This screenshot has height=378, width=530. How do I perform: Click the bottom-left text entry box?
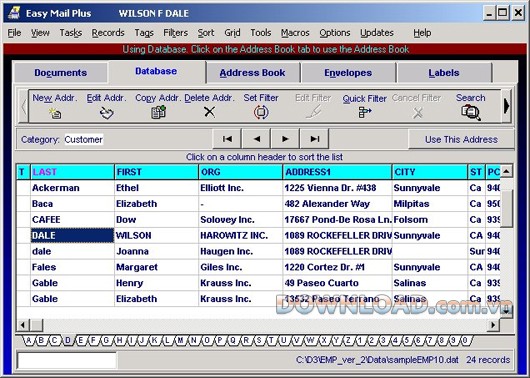[67, 360]
